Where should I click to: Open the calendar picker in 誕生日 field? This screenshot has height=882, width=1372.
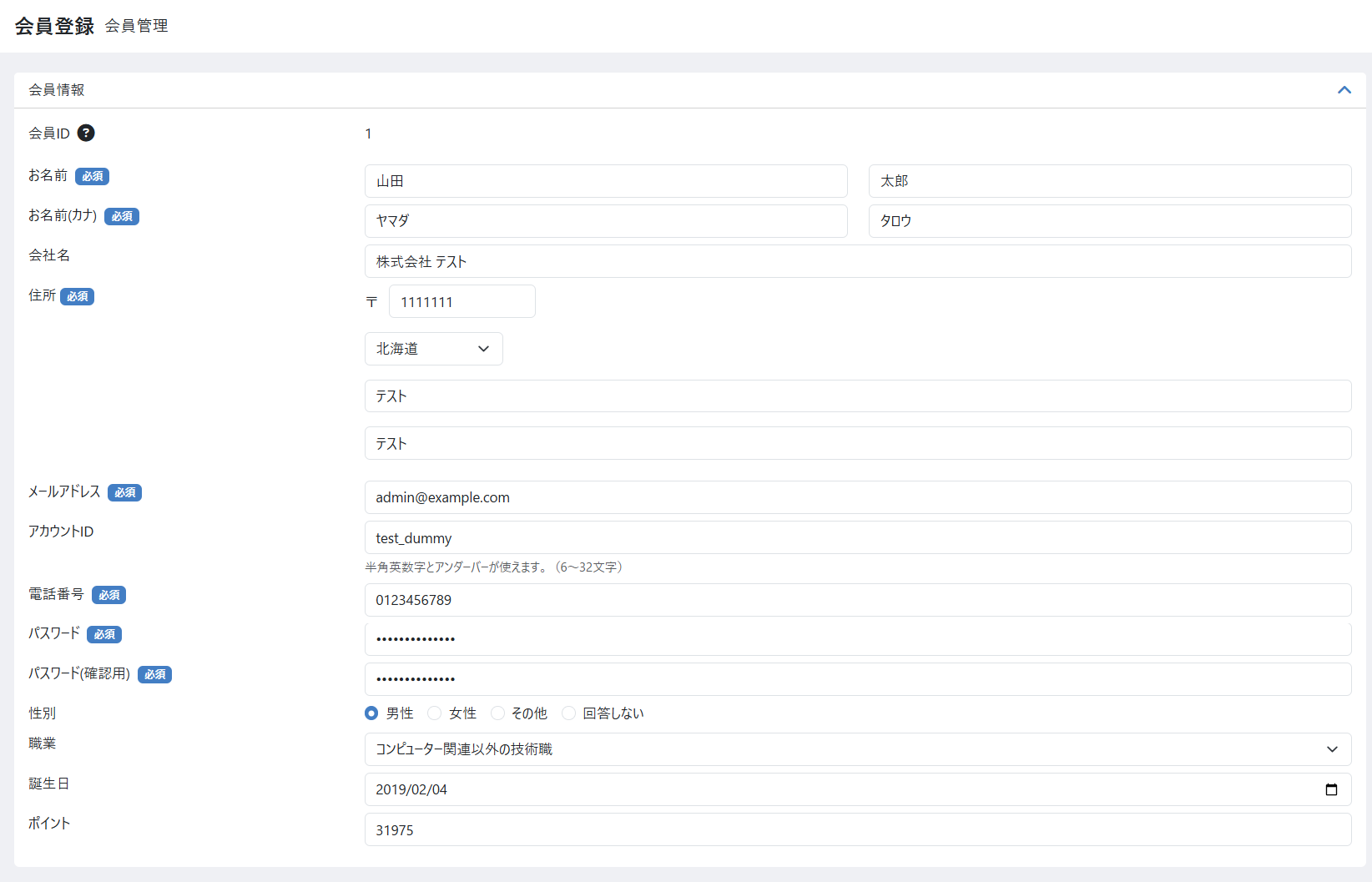[1331, 789]
